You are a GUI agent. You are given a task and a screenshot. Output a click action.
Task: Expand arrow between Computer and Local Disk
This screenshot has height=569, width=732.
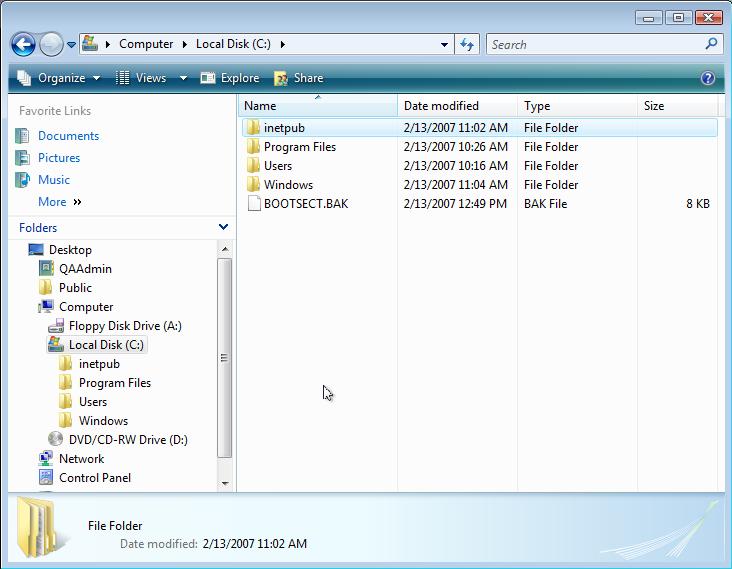pyautogui.click(x=185, y=44)
